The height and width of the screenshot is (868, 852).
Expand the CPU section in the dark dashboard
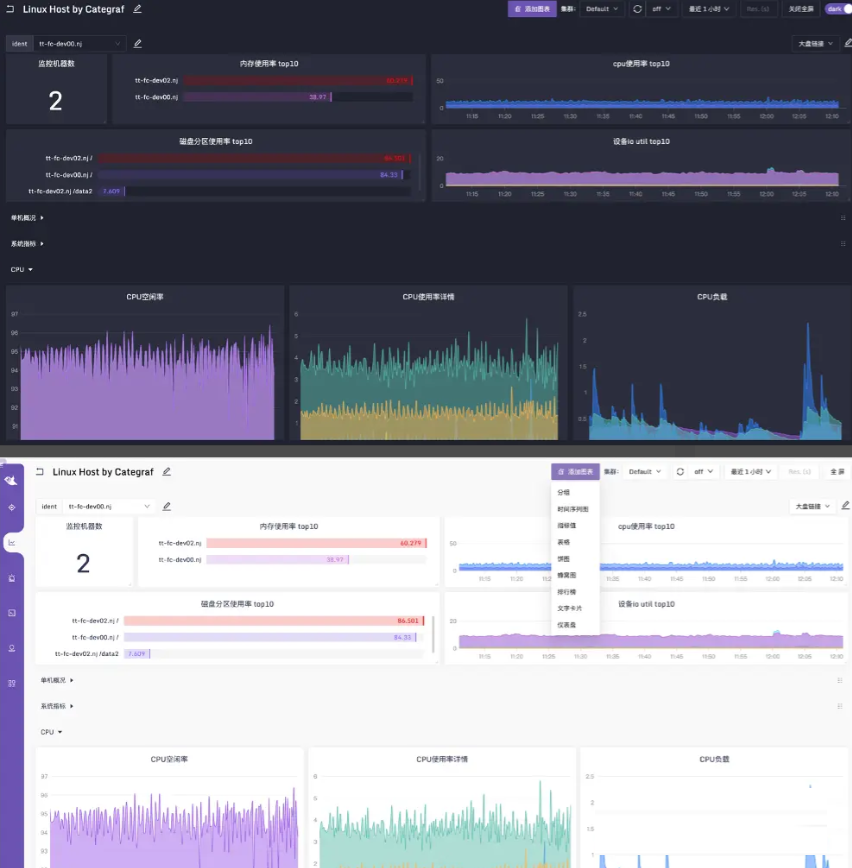(x=22, y=270)
